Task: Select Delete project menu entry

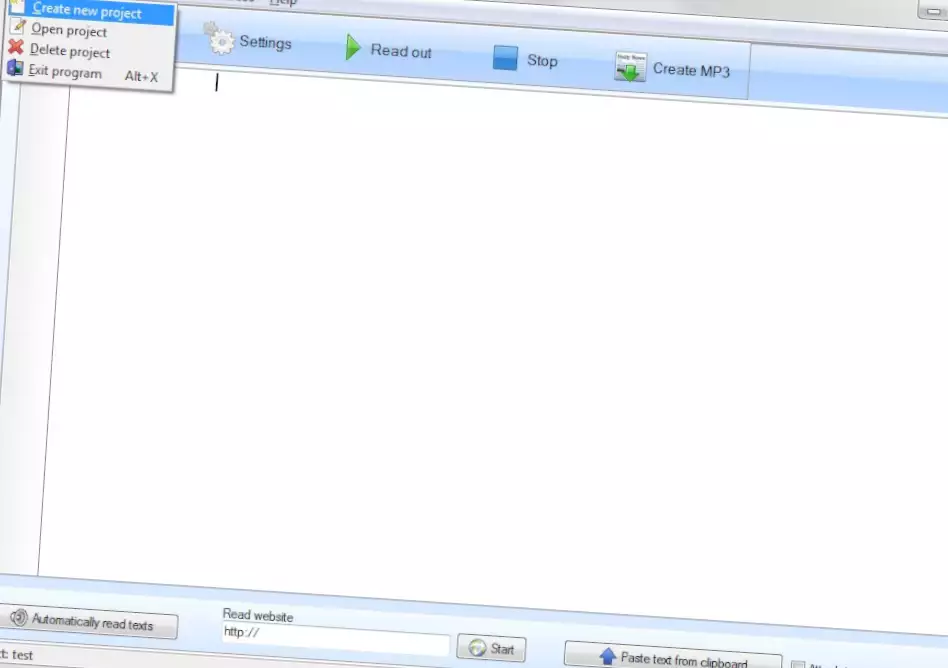Action: [x=70, y=51]
